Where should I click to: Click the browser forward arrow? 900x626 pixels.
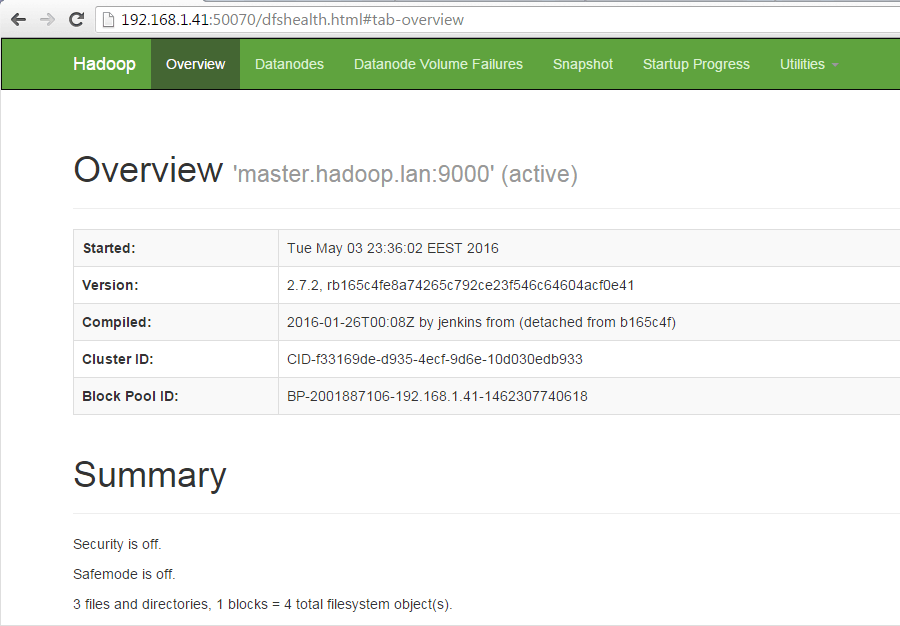coord(47,20)
